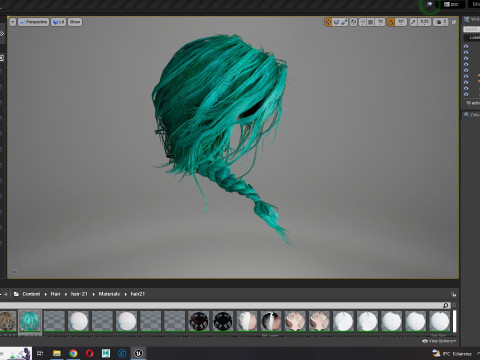Click the Outliner search field
Screen dimensions: 480x360
tap(471, 29)
